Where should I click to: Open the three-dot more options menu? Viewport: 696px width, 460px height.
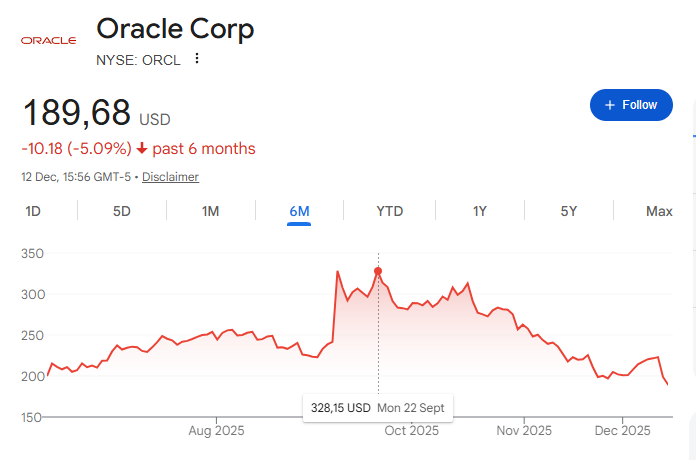tap(197, 59)
